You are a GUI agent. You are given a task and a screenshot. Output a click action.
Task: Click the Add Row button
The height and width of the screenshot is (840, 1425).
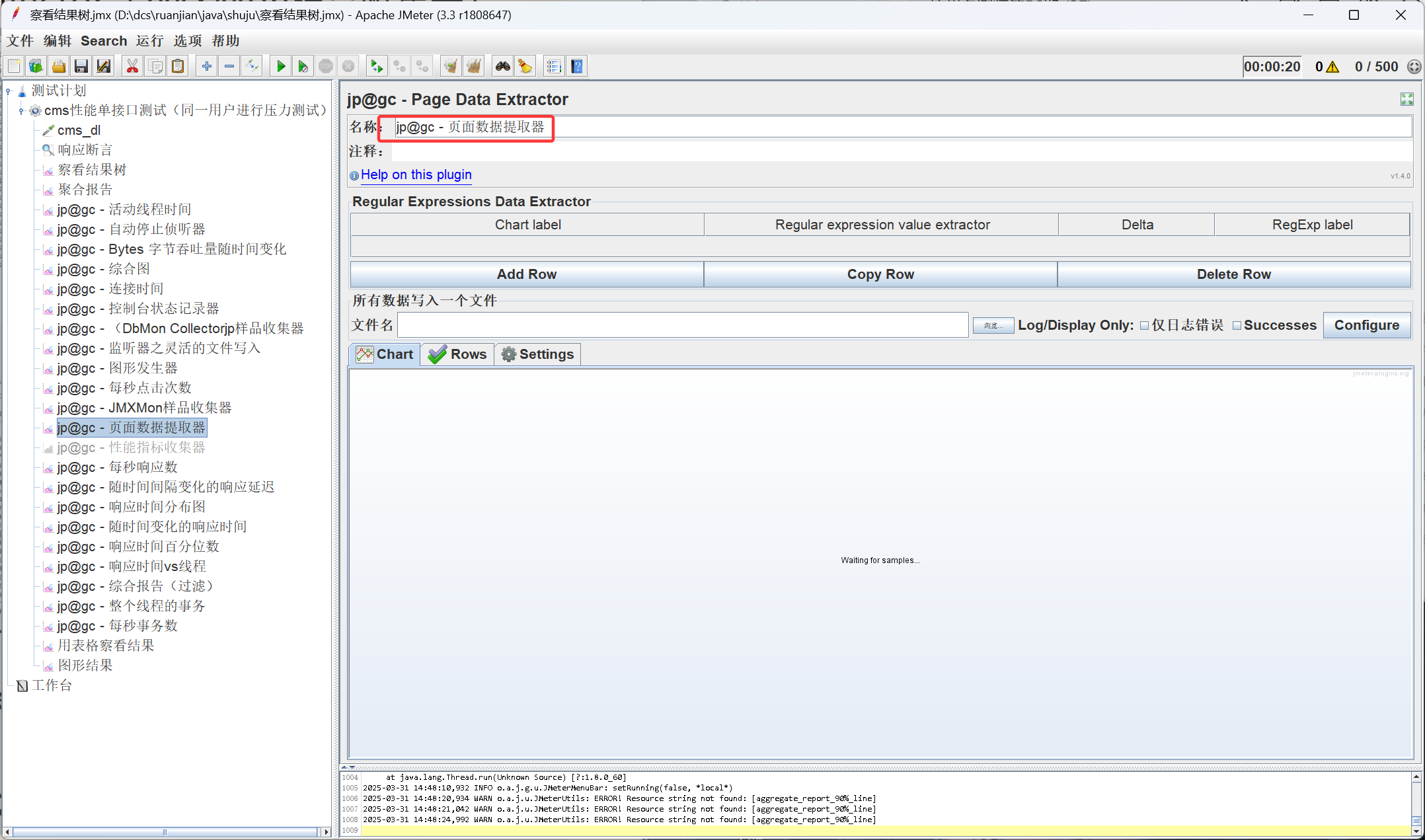coord(527,274)
